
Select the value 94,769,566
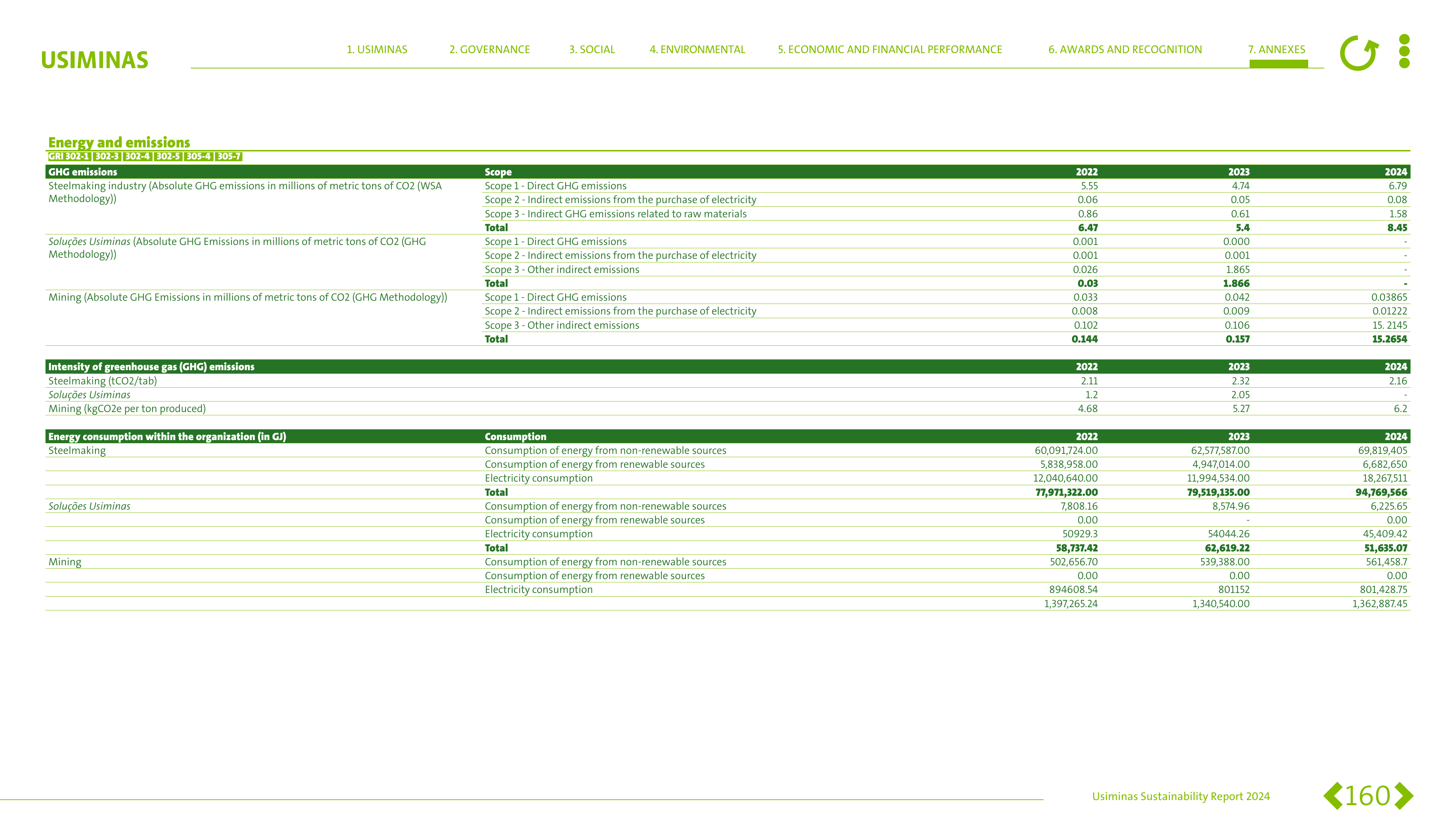click(1381, 492)
